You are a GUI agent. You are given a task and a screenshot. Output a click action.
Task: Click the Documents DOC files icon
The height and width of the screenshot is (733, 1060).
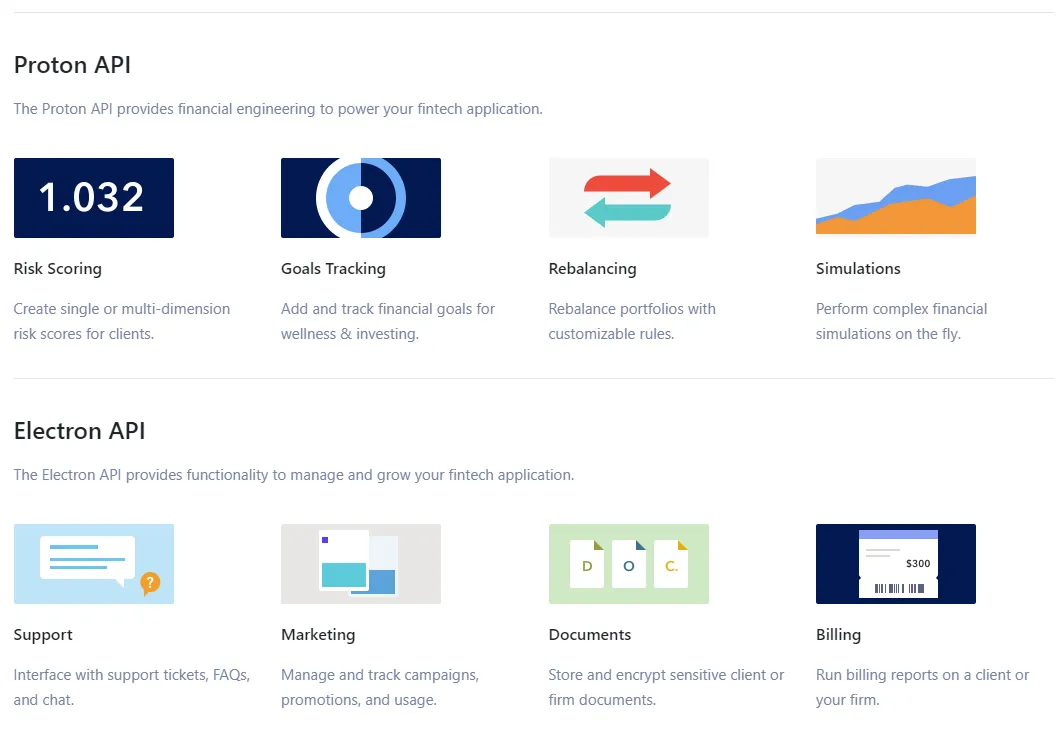coord(629,563)
